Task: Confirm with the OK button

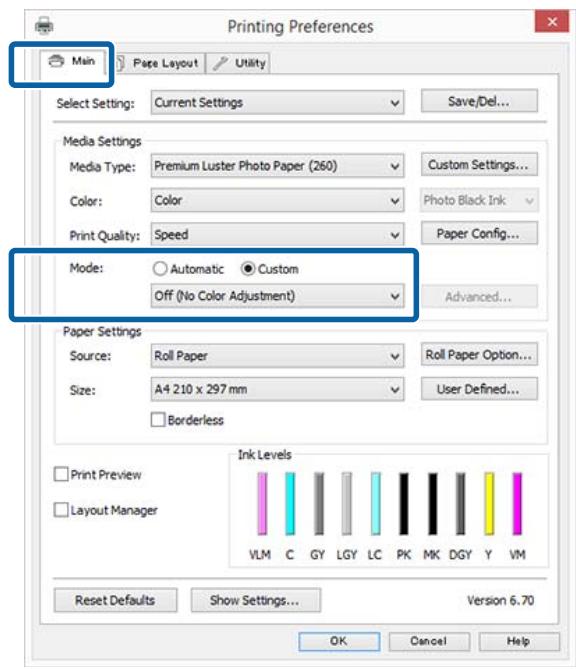Action: click(x=339, y=641)
